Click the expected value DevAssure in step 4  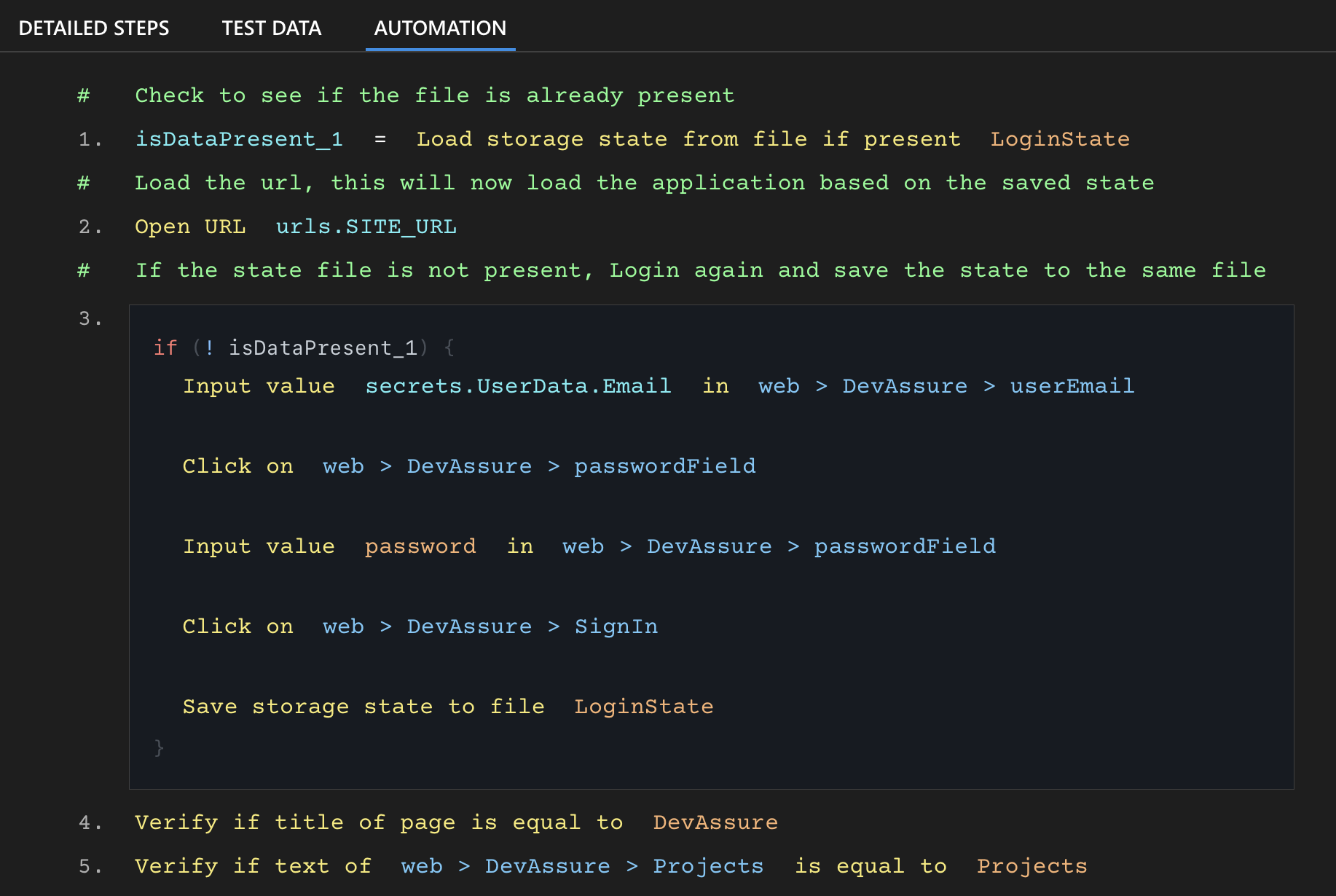coord(715,822)
